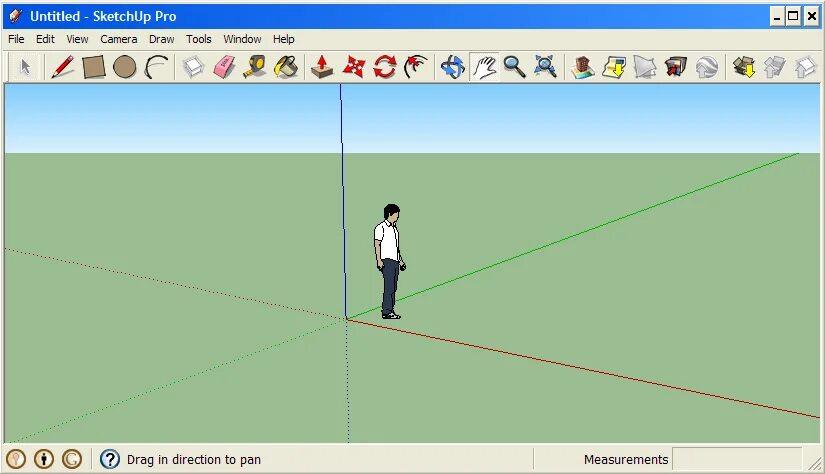Click the Get Models download icon
This screenshot has height=474, width=825.
(744, 67)
